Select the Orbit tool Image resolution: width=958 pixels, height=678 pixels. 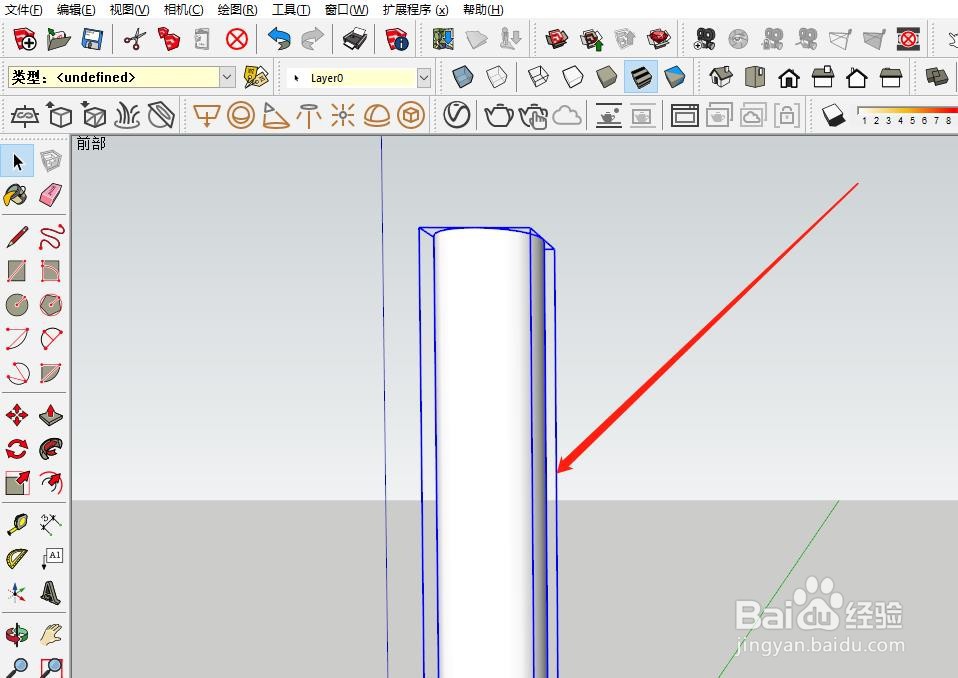17,634
